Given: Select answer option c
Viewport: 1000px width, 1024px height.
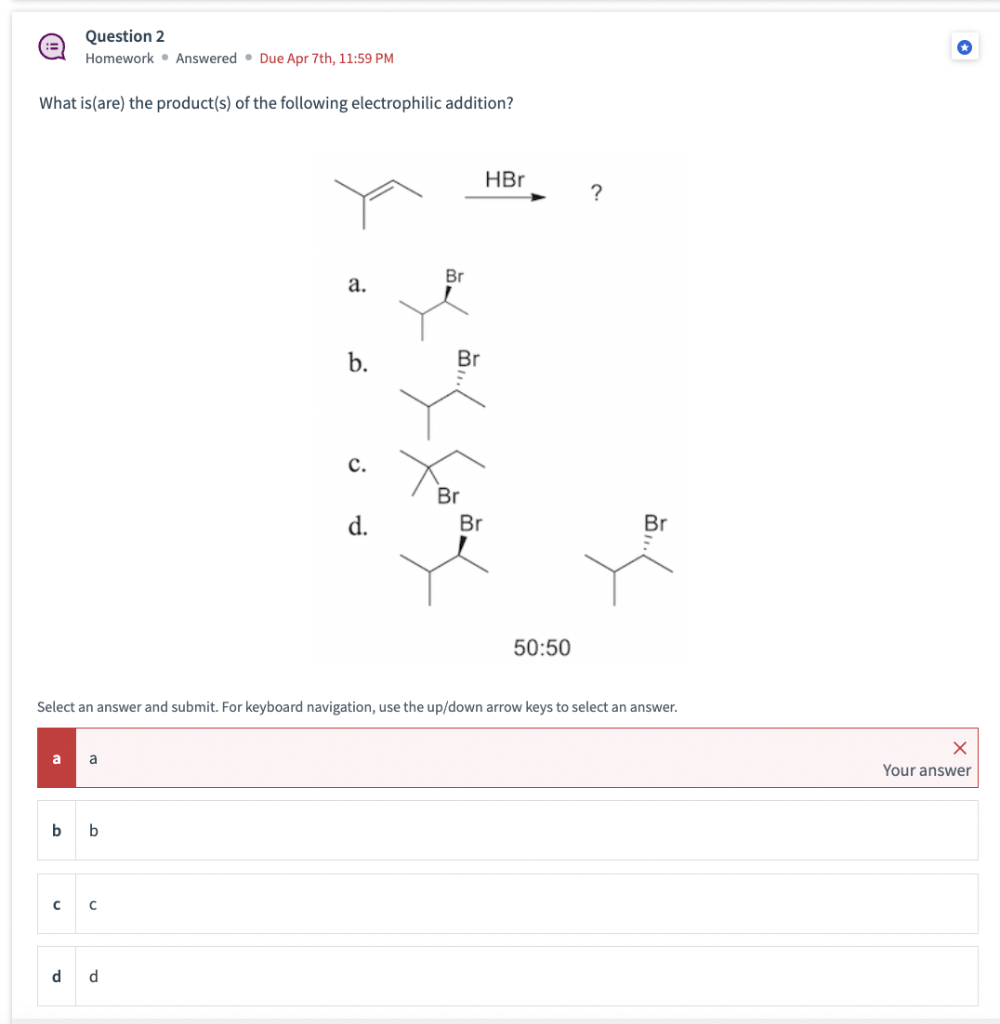Looking at the screenshot, I should coord(500,903).
